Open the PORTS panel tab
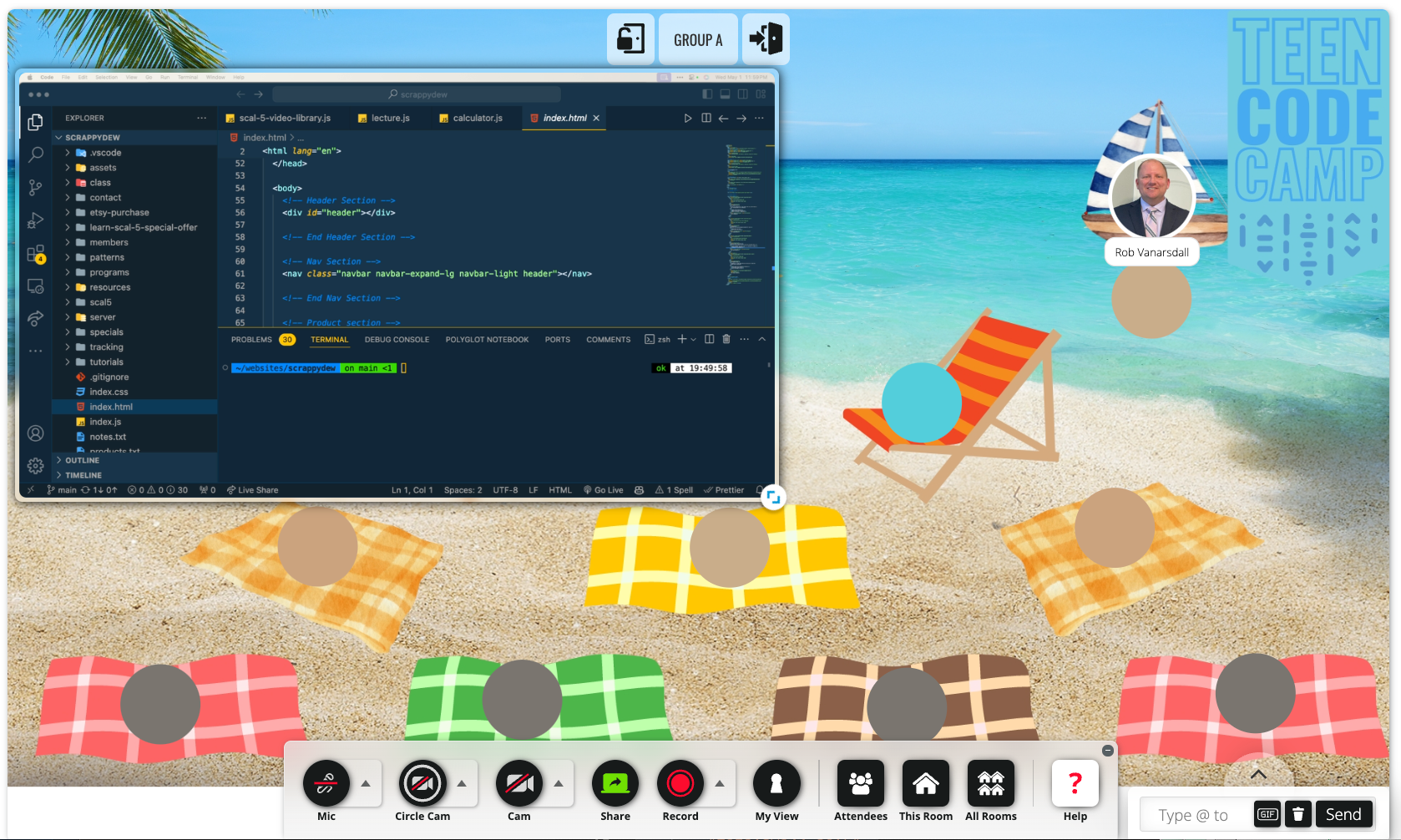Screen dimensions: 1401x840 pyautogui.click(x=558, y=340)
